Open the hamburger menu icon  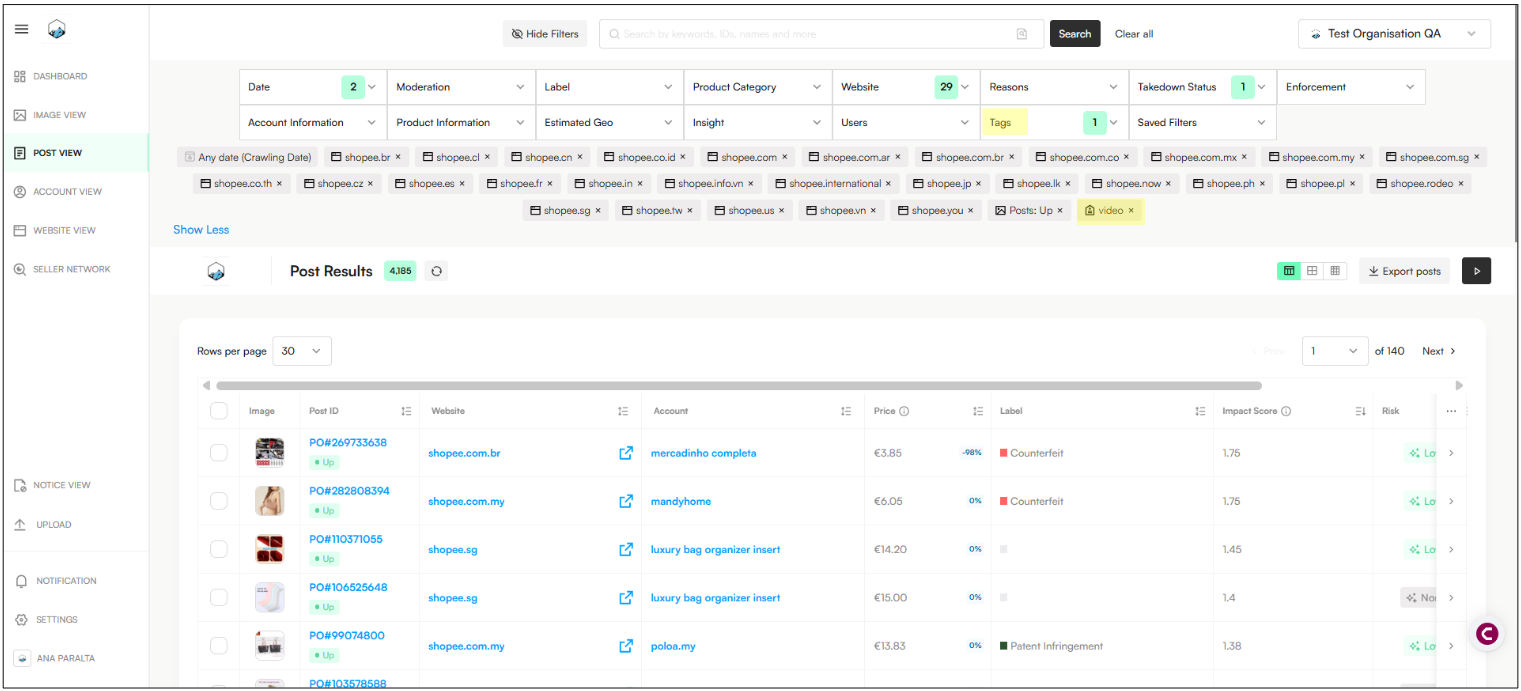tap(21, 29)
